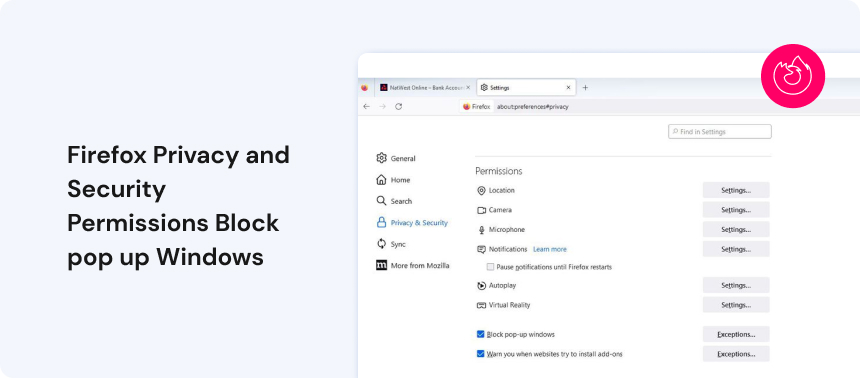Click the Firefox identity badge in the address bar
Screen dimensions: 860x378
click(476, 107)
